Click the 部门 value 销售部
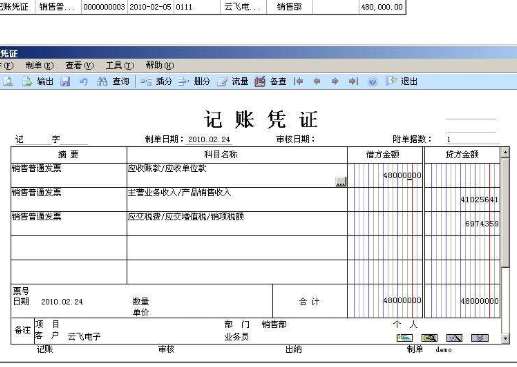This screenshot has width=517, height=367. tap(274, 324)
